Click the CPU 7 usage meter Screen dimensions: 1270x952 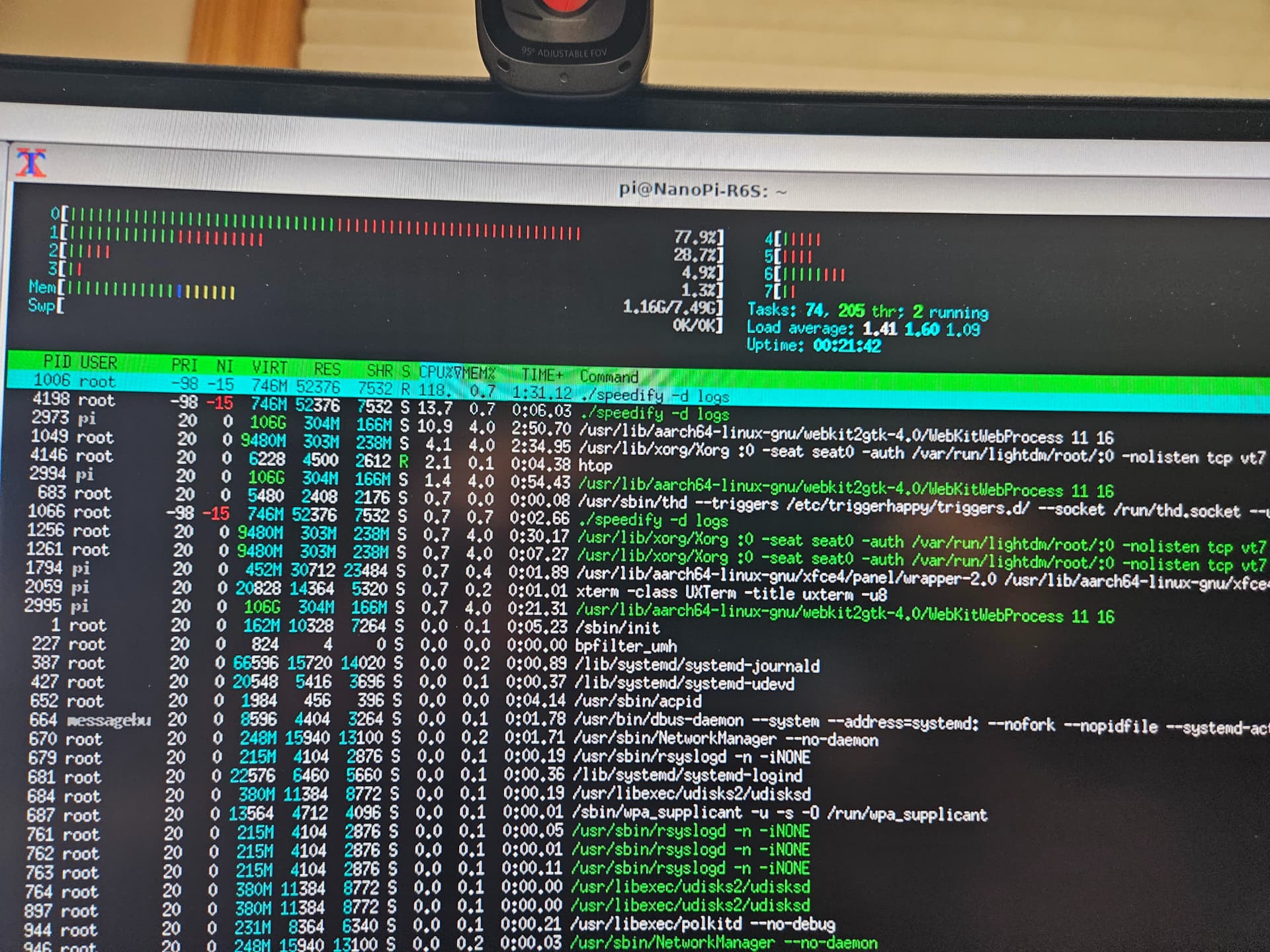coord(780,291)
